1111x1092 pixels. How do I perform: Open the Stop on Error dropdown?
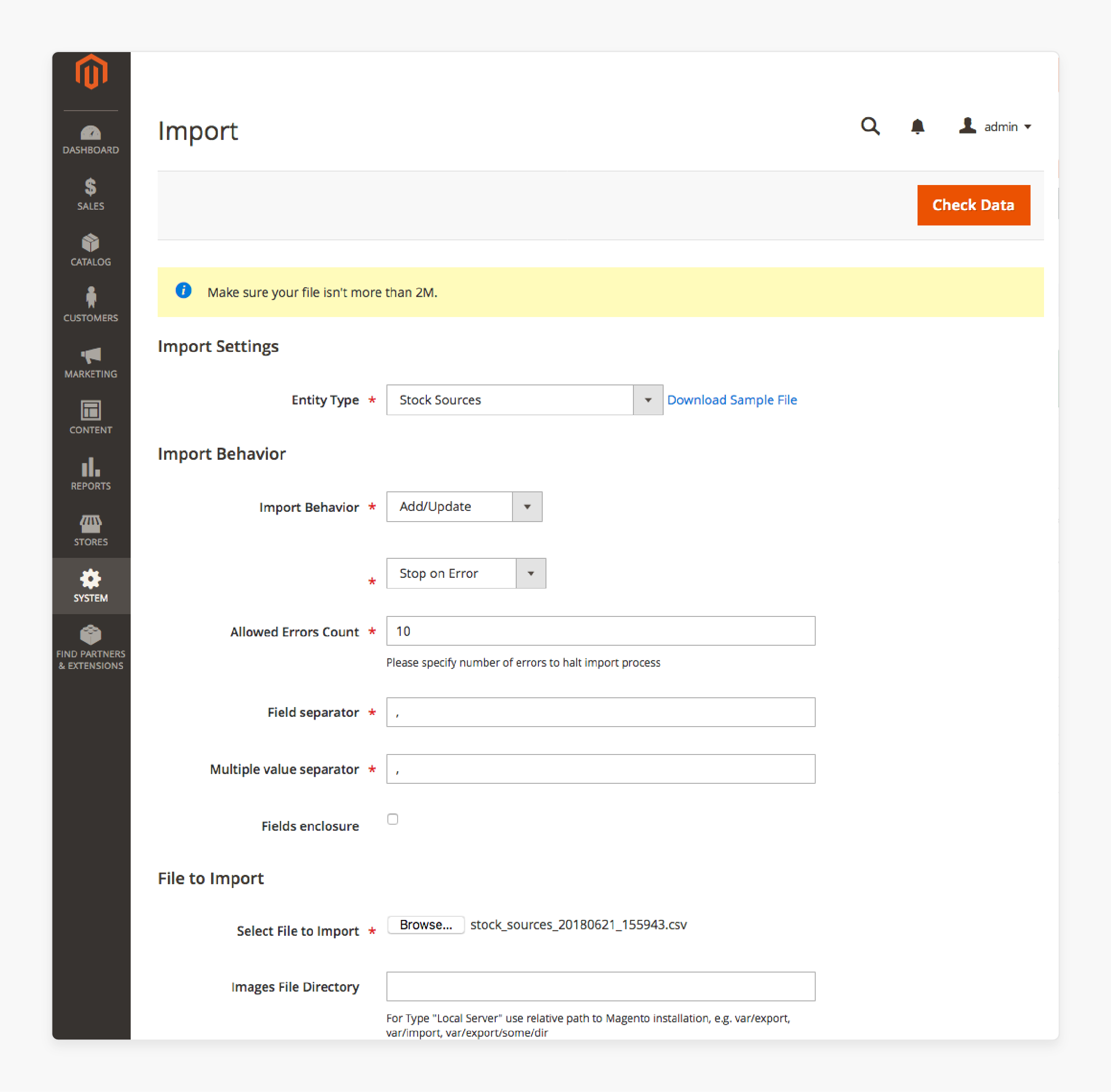(x=531, y=573)
